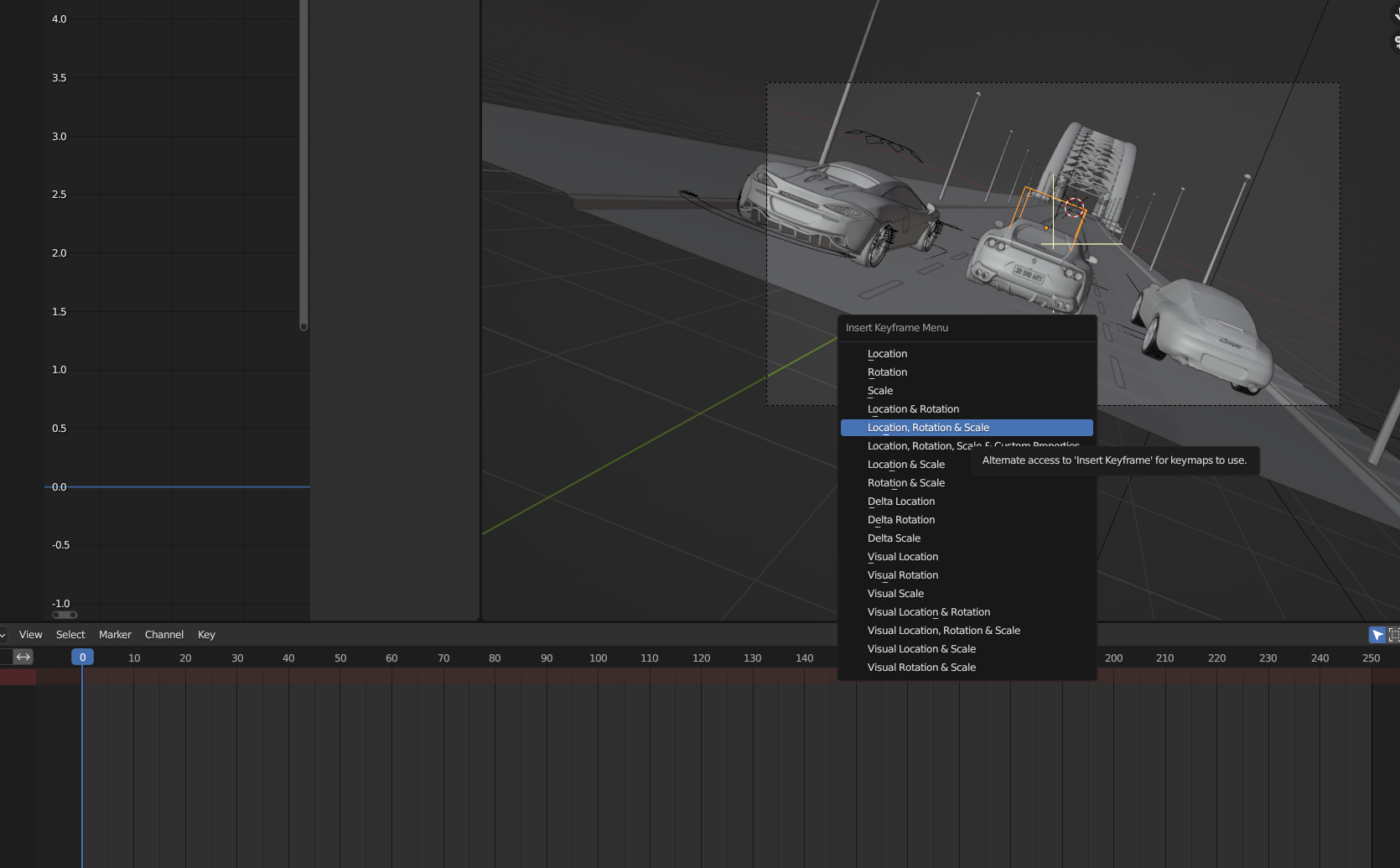The image size is (1400, 868).
Task: Choose Visual Rotation & Scale entry
Action: coord(921,668)
